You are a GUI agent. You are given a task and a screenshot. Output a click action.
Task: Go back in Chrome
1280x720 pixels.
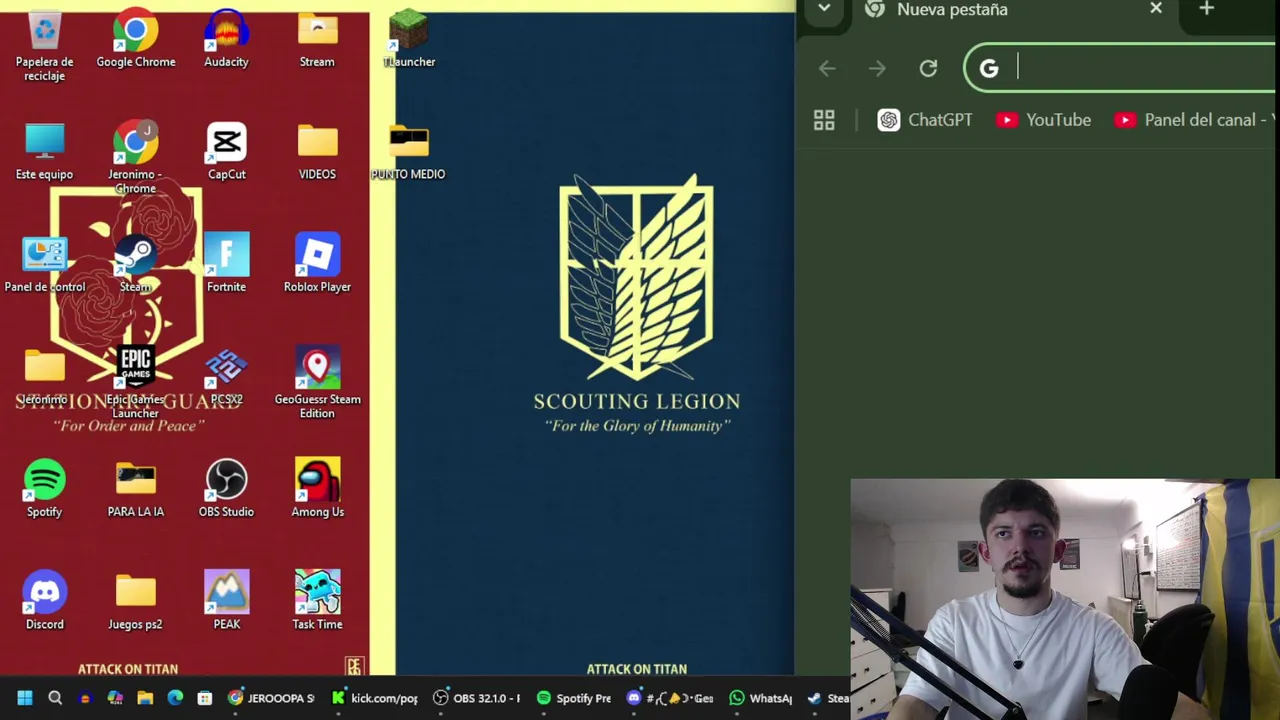(827, 68)
